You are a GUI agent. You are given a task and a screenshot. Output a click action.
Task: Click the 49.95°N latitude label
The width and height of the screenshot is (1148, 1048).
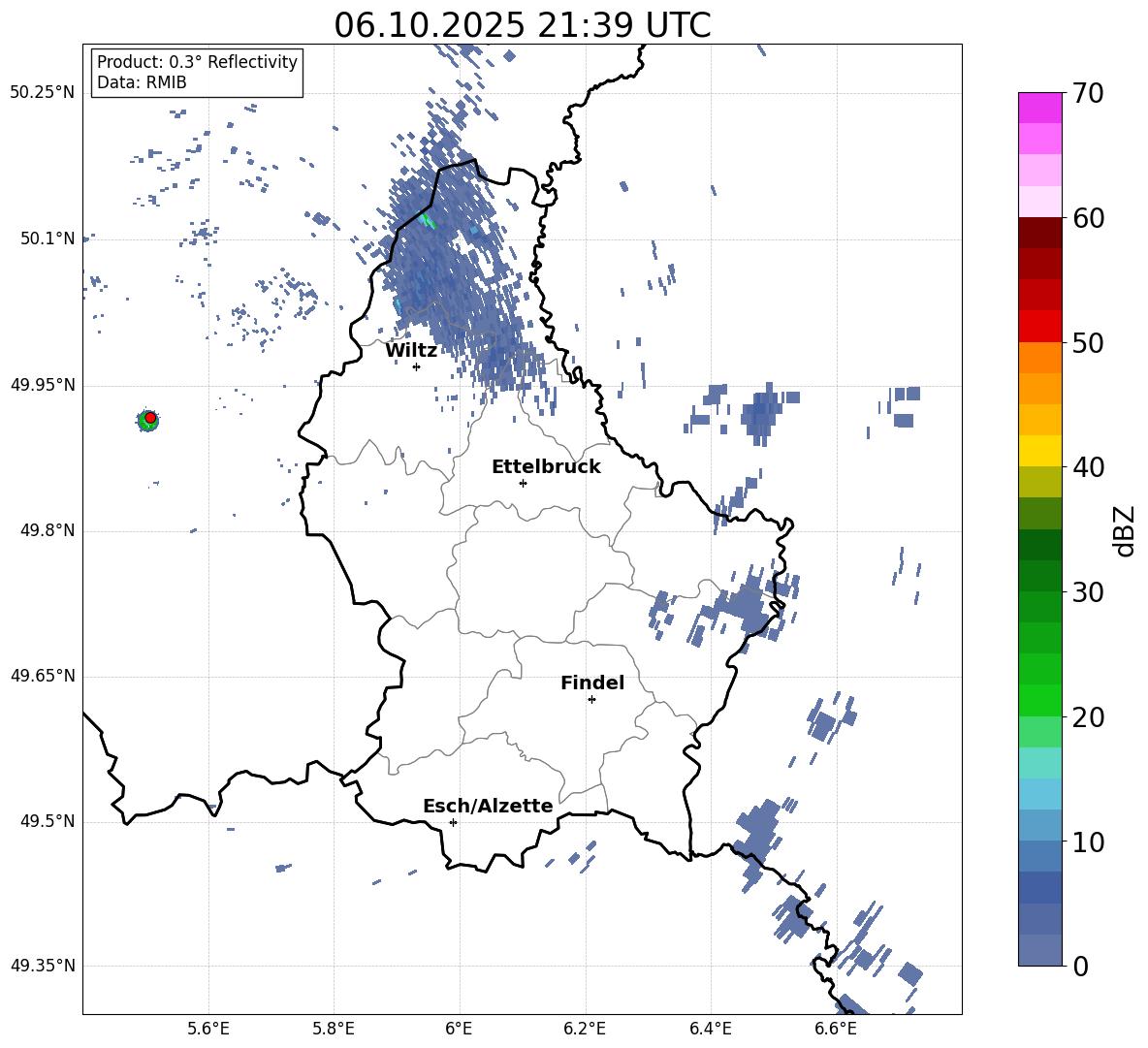[x=43, y=385]
